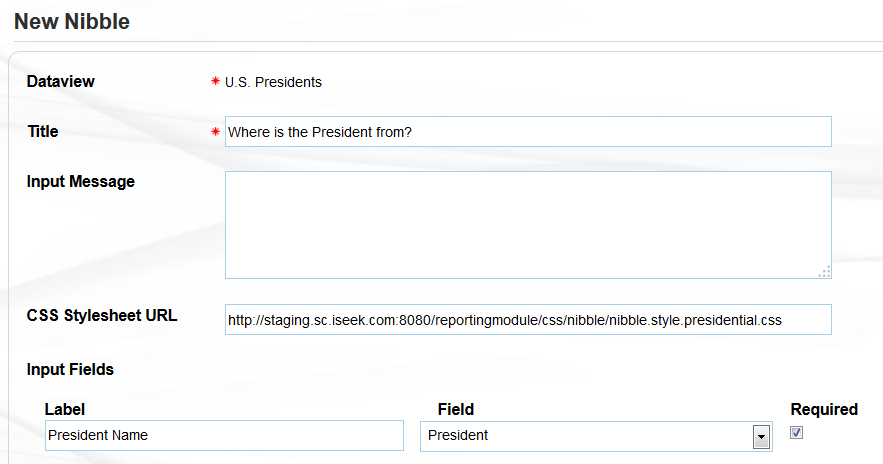Click the Field column header

456,409
